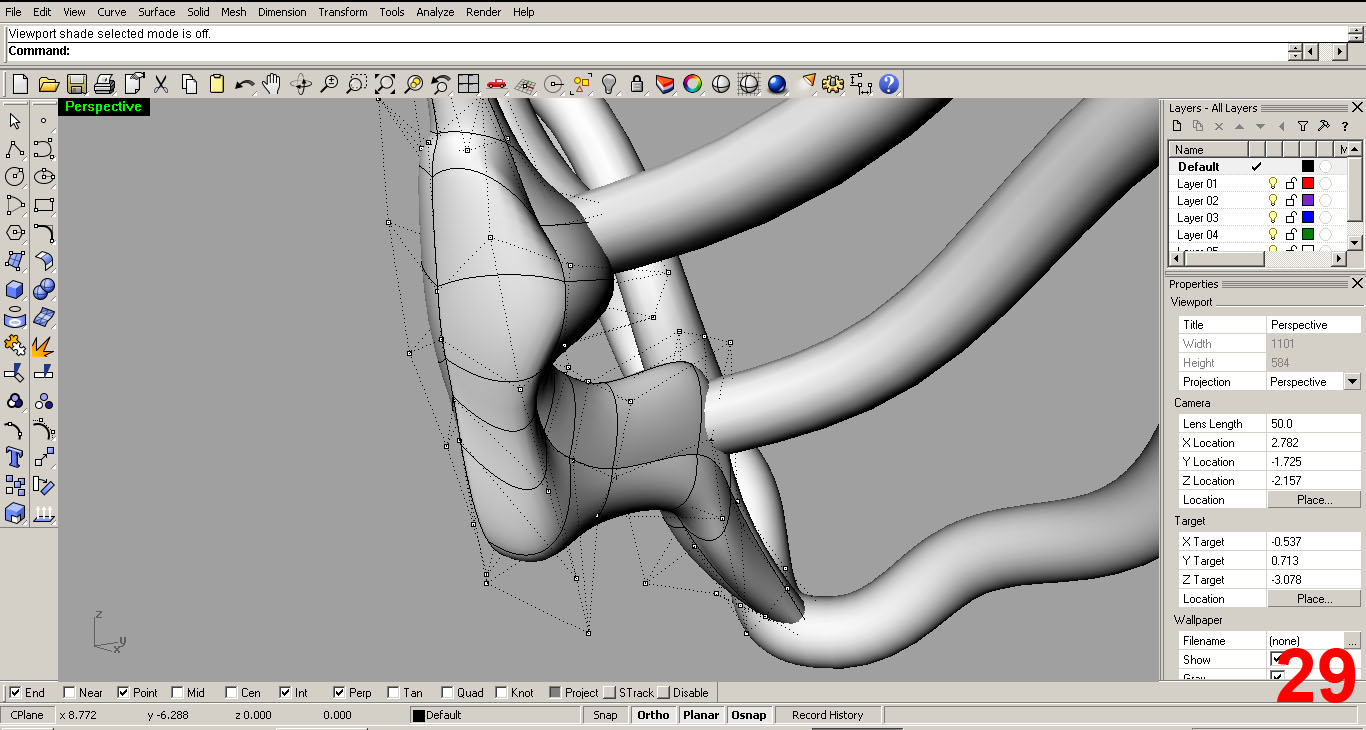
Task: Create a new document from toolbar
Action: coord(19,84)
